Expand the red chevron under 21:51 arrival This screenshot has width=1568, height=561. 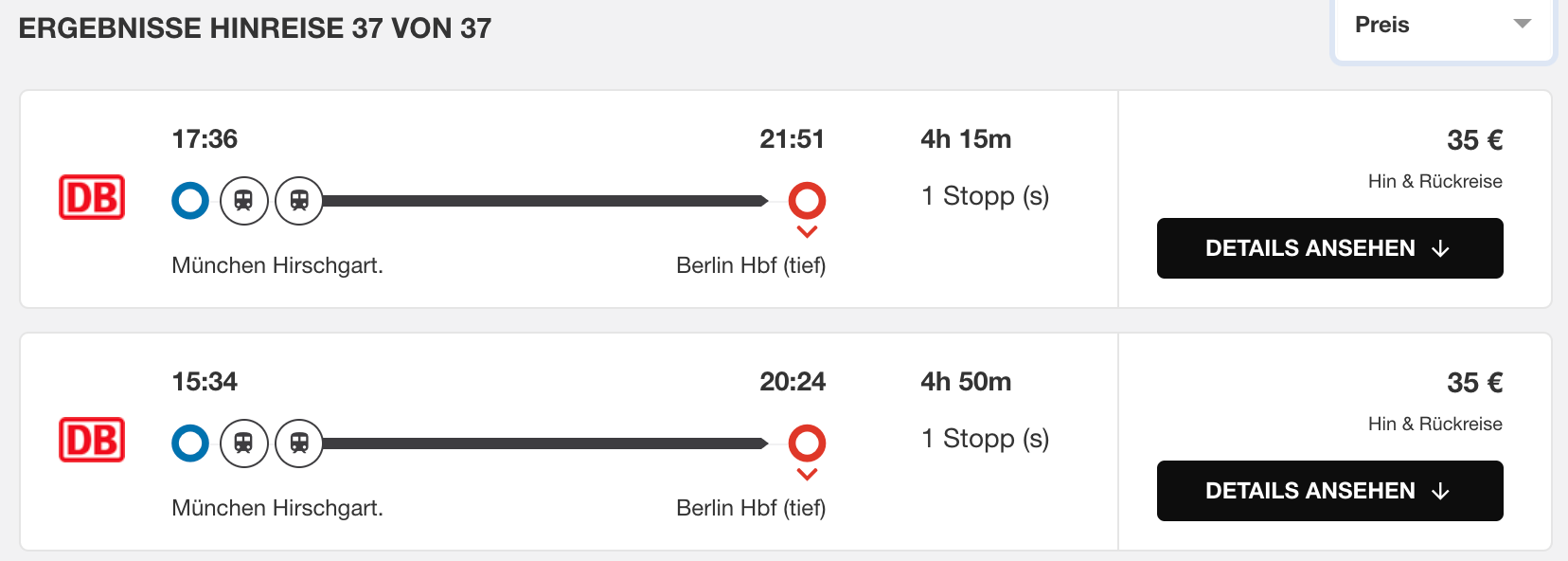point(807,231)
